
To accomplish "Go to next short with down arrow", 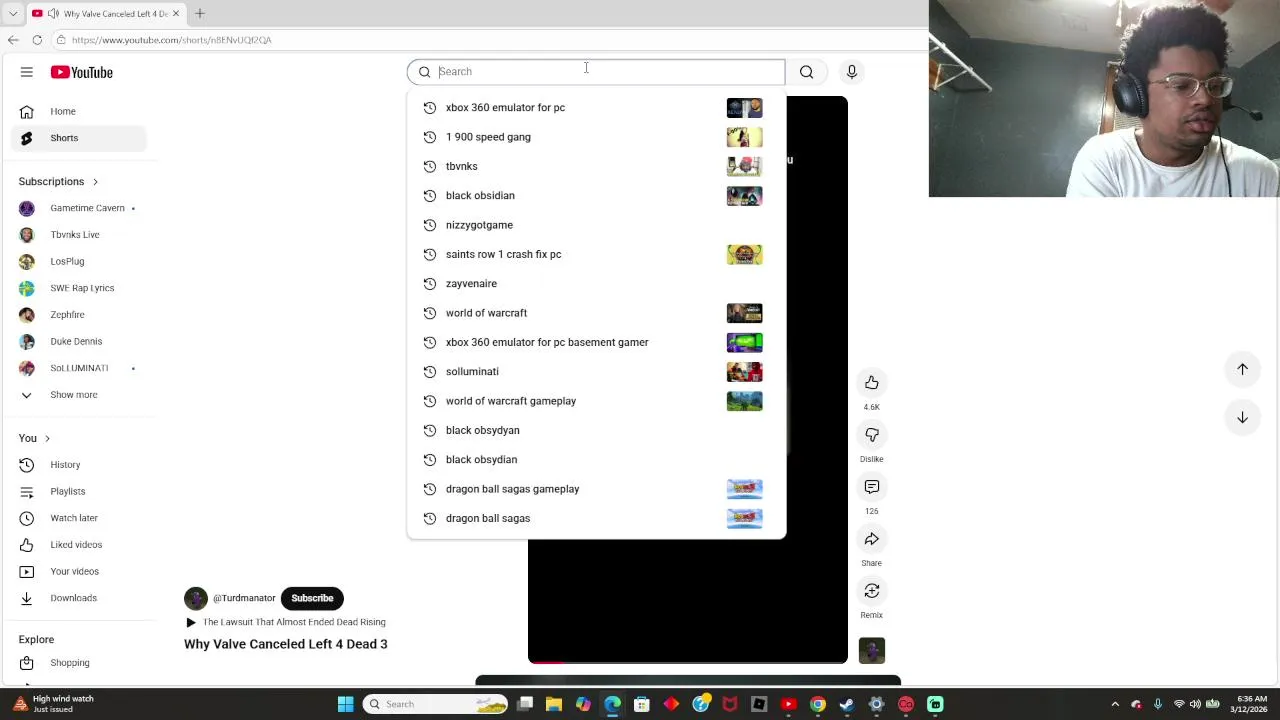I will point(1242,417).
